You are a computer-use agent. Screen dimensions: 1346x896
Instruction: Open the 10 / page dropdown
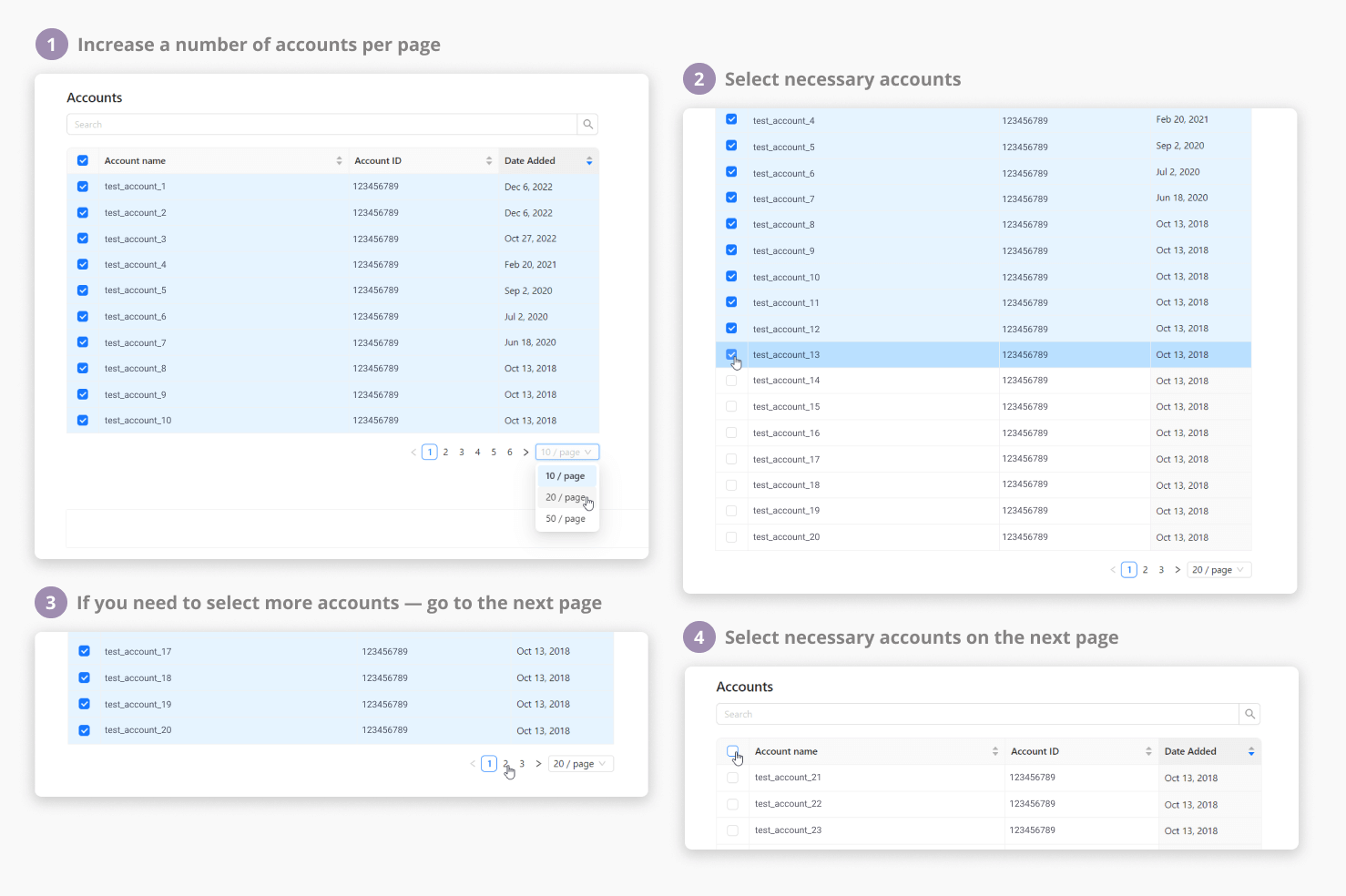(566, 453)
